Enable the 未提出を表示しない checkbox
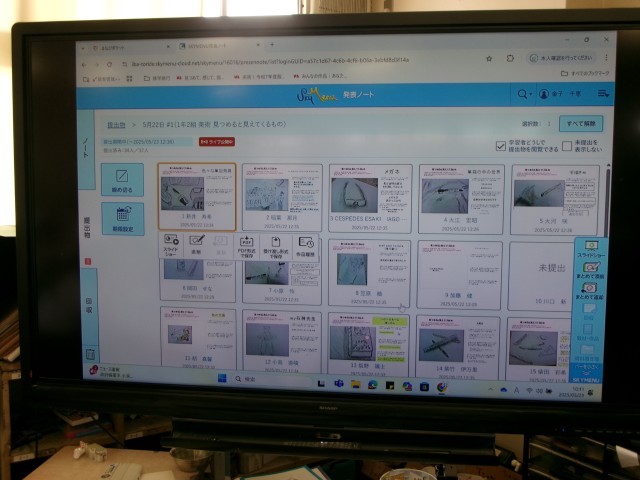Viewport: 640px width, 480px height. tap(567, 146)
